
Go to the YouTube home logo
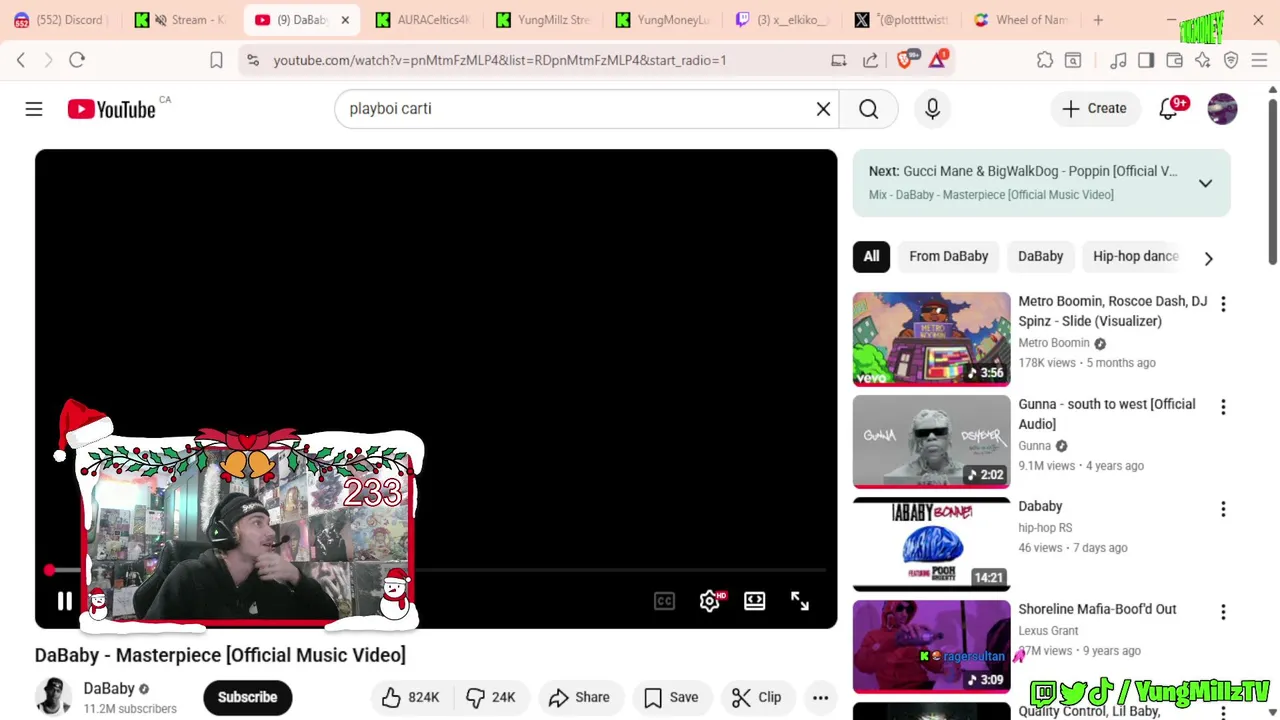point(111,109)
